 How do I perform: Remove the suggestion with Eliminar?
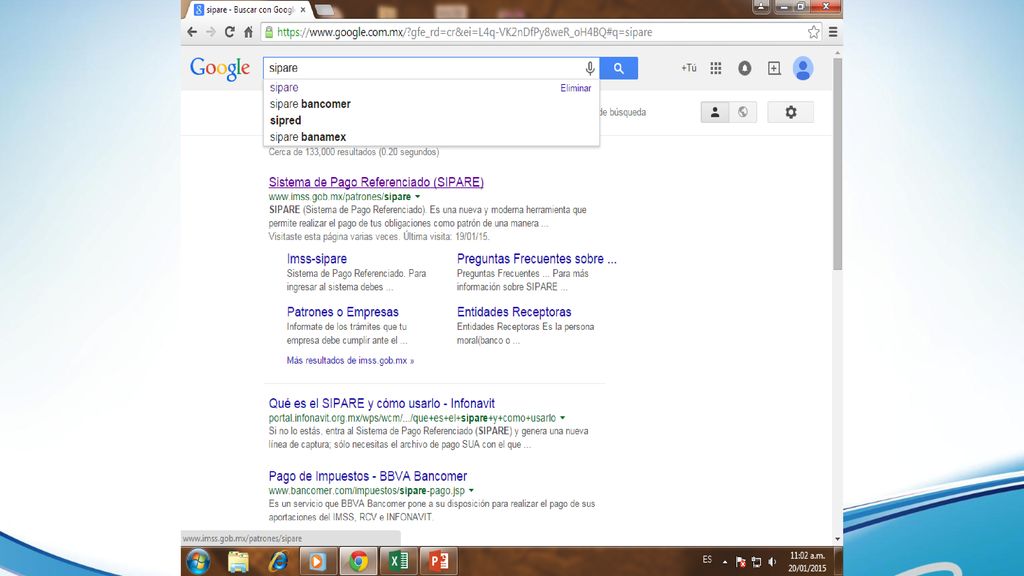pyautogui.click(x=575, y=88)
